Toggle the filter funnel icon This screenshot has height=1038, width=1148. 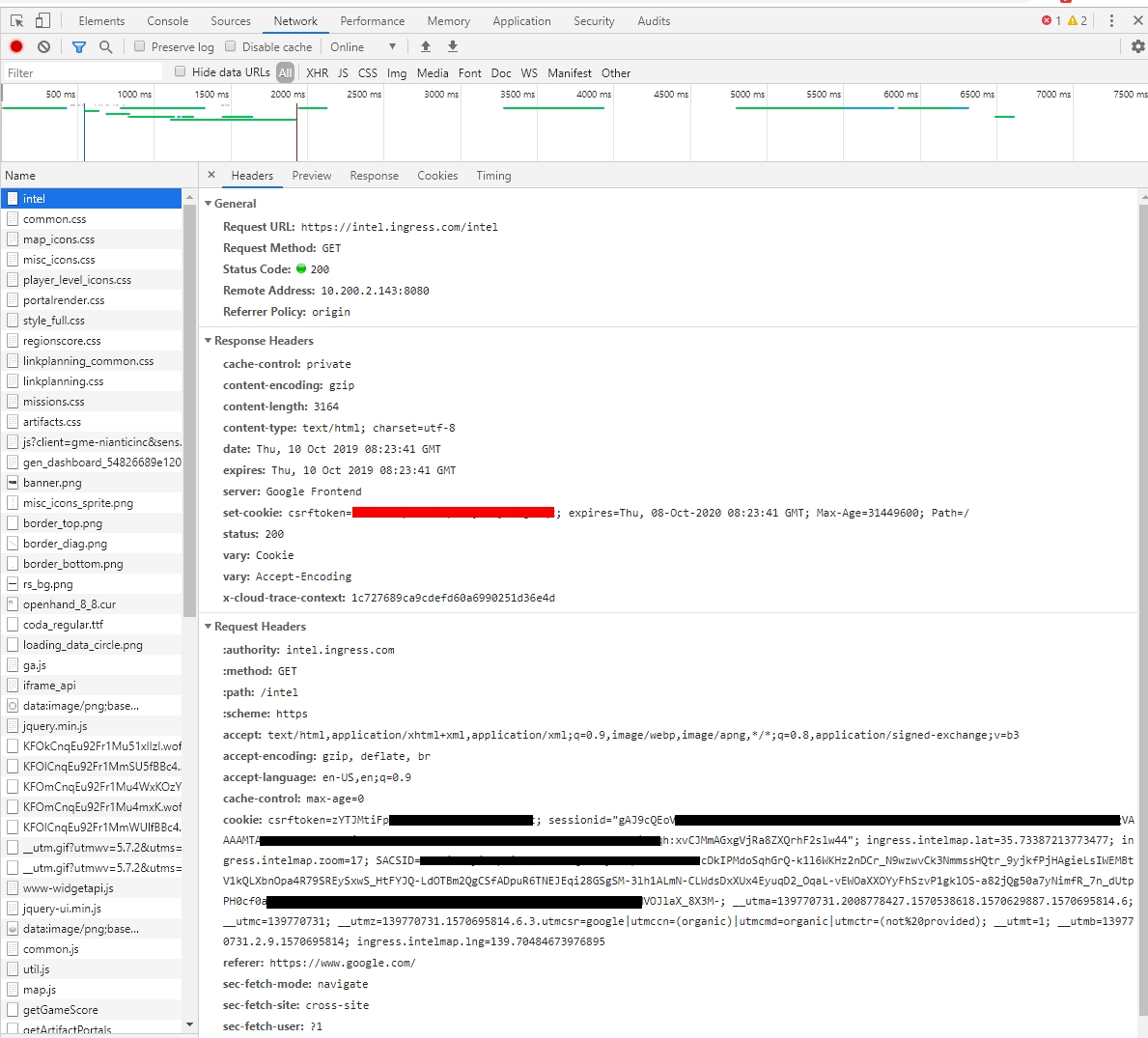click(79, 47)
